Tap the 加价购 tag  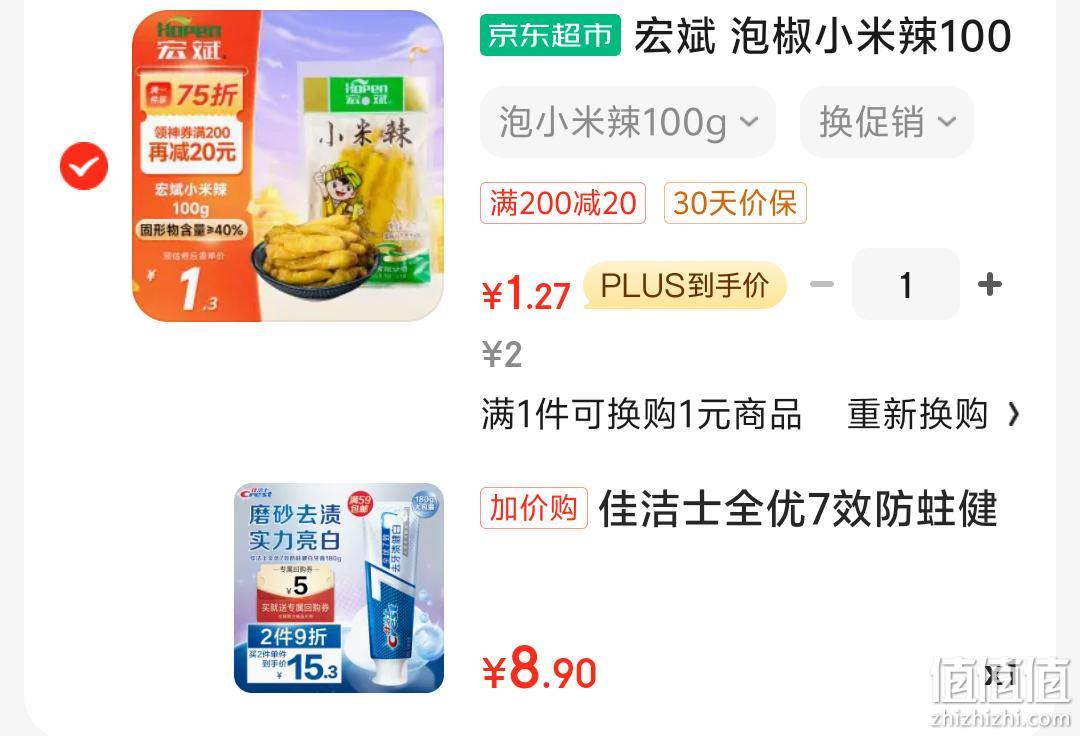534,508
